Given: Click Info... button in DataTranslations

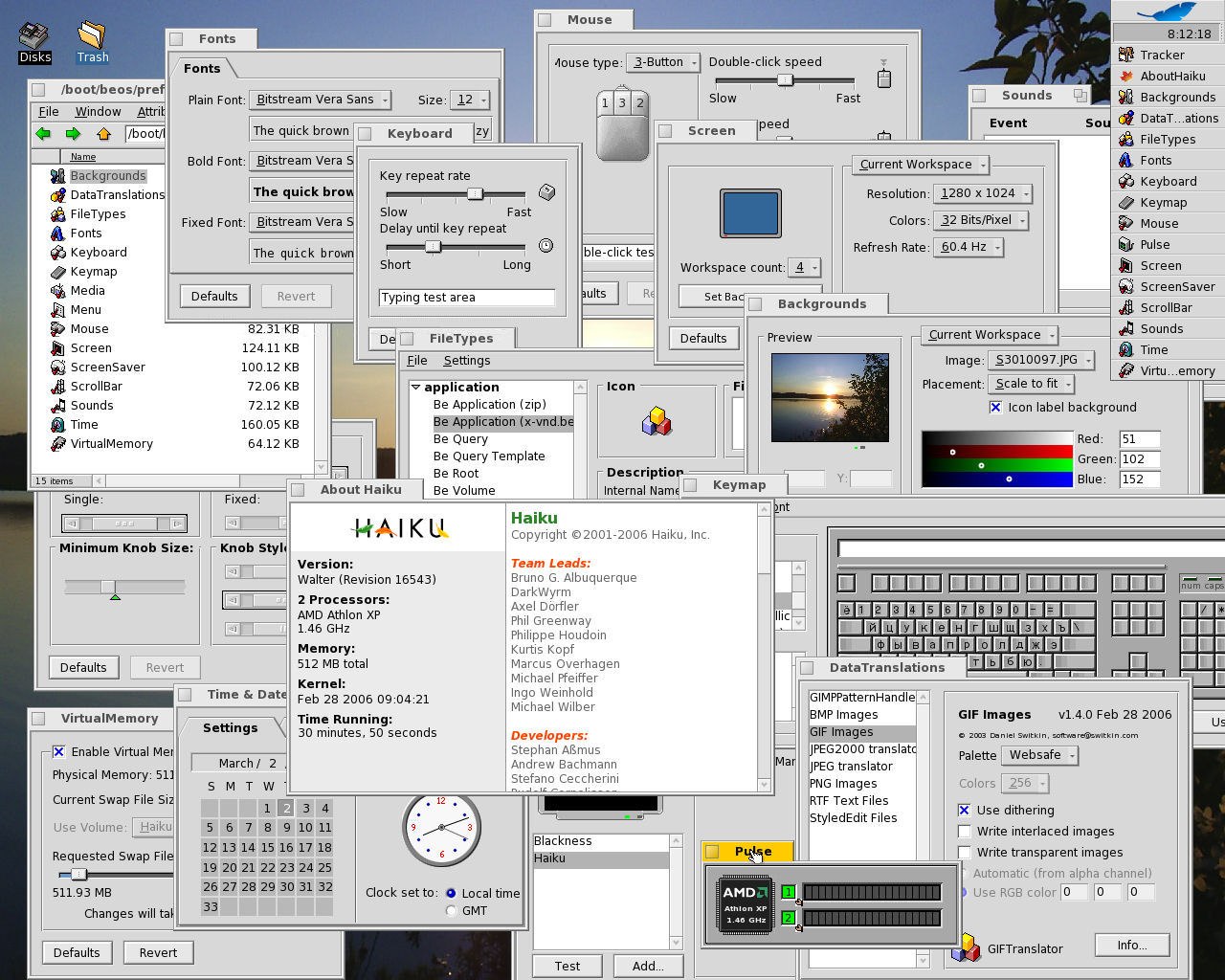Looking at the screenshot, I should 1131,945.
